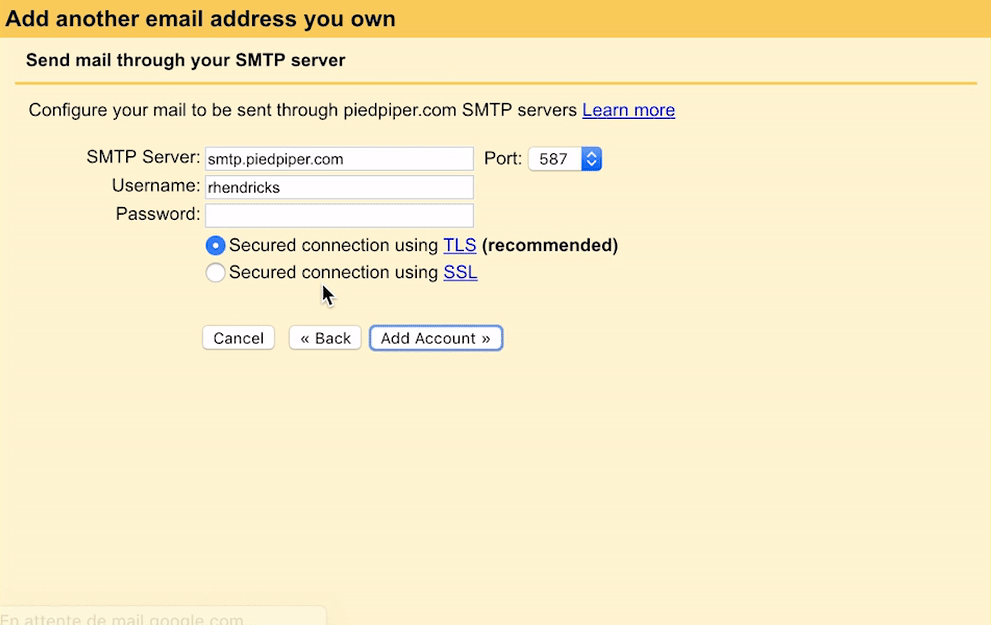This screenshot has height=625, width=991.
Task: Click the '(recommended)' text beside TLS
Action: point(550,246)
